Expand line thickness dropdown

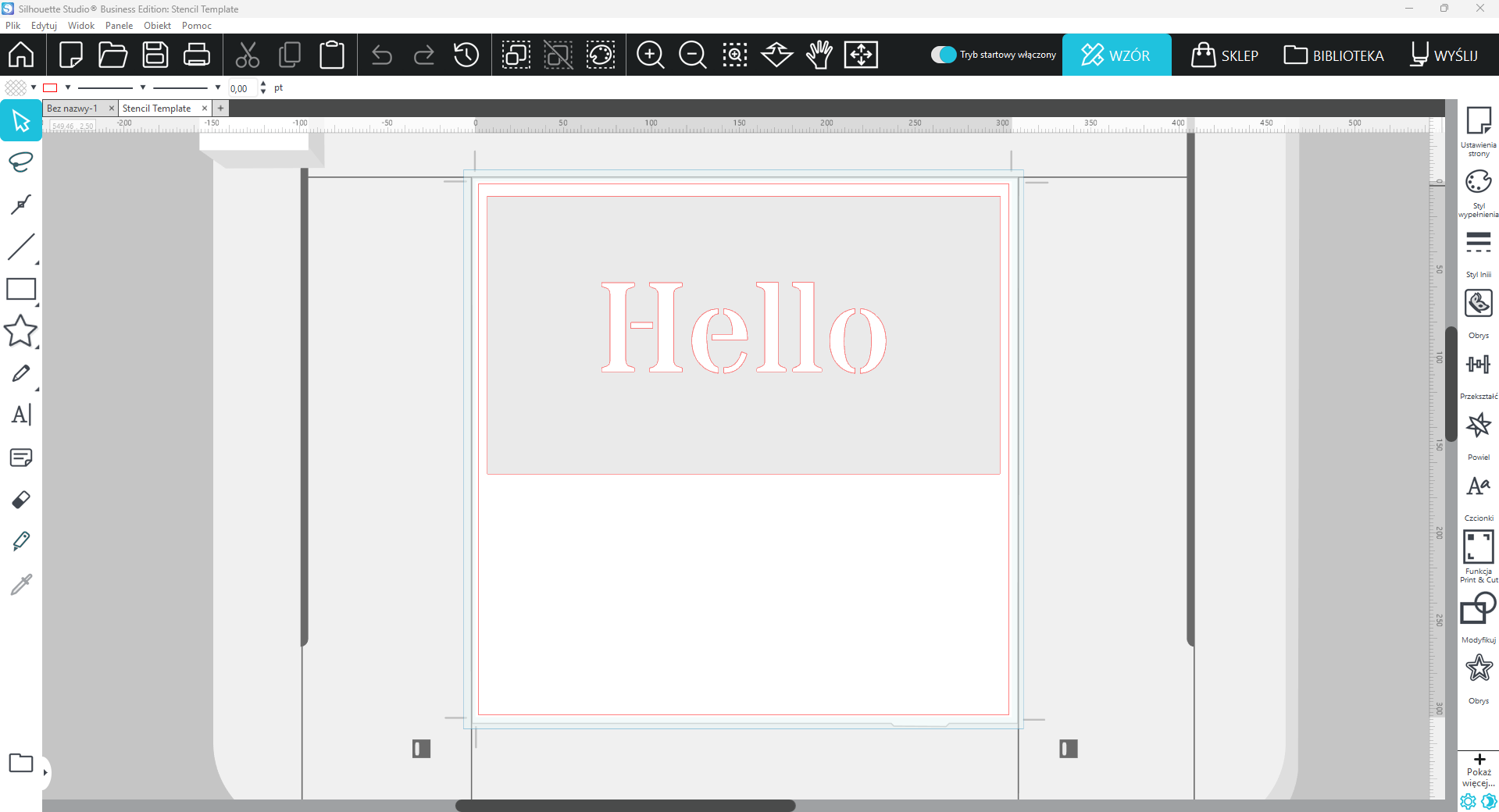click(218, 87)
